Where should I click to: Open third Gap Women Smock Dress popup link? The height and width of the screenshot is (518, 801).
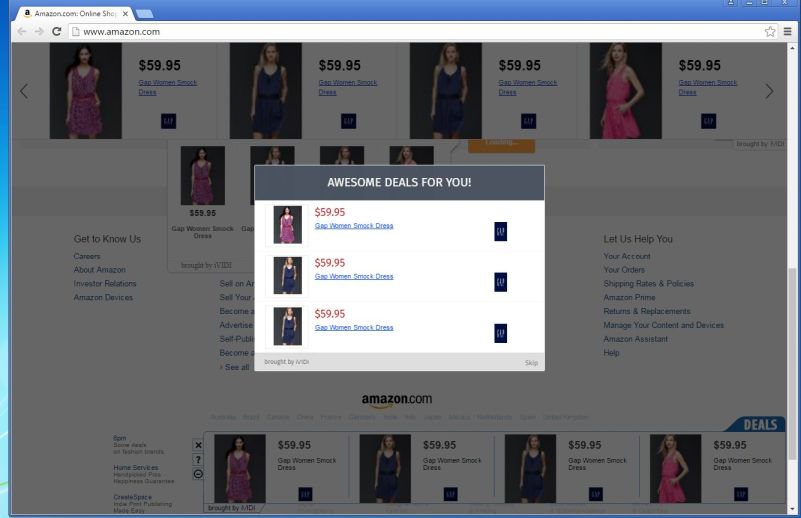pyautogui.click(x=354, y=327)
